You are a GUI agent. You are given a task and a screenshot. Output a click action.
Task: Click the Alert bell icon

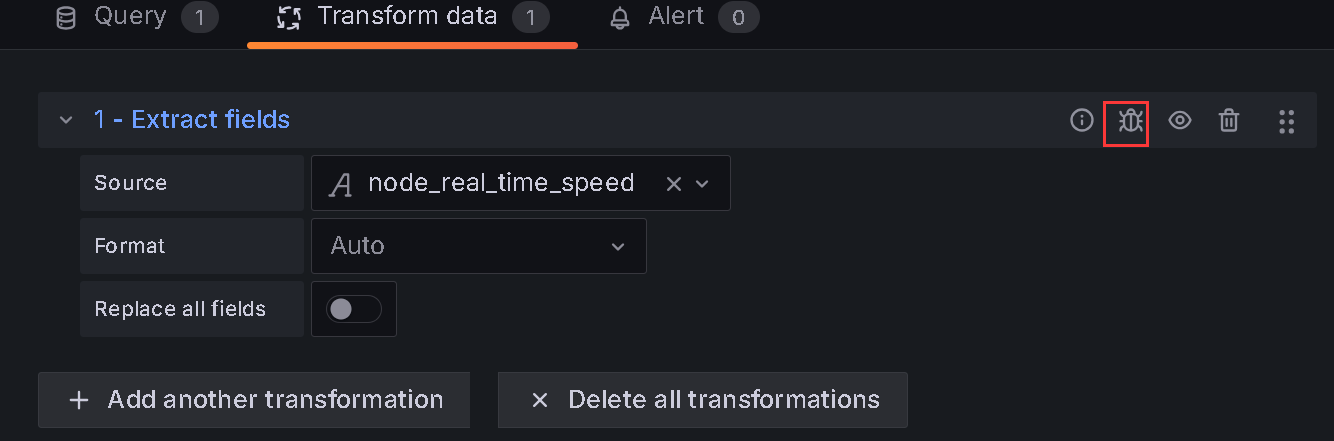620,17
